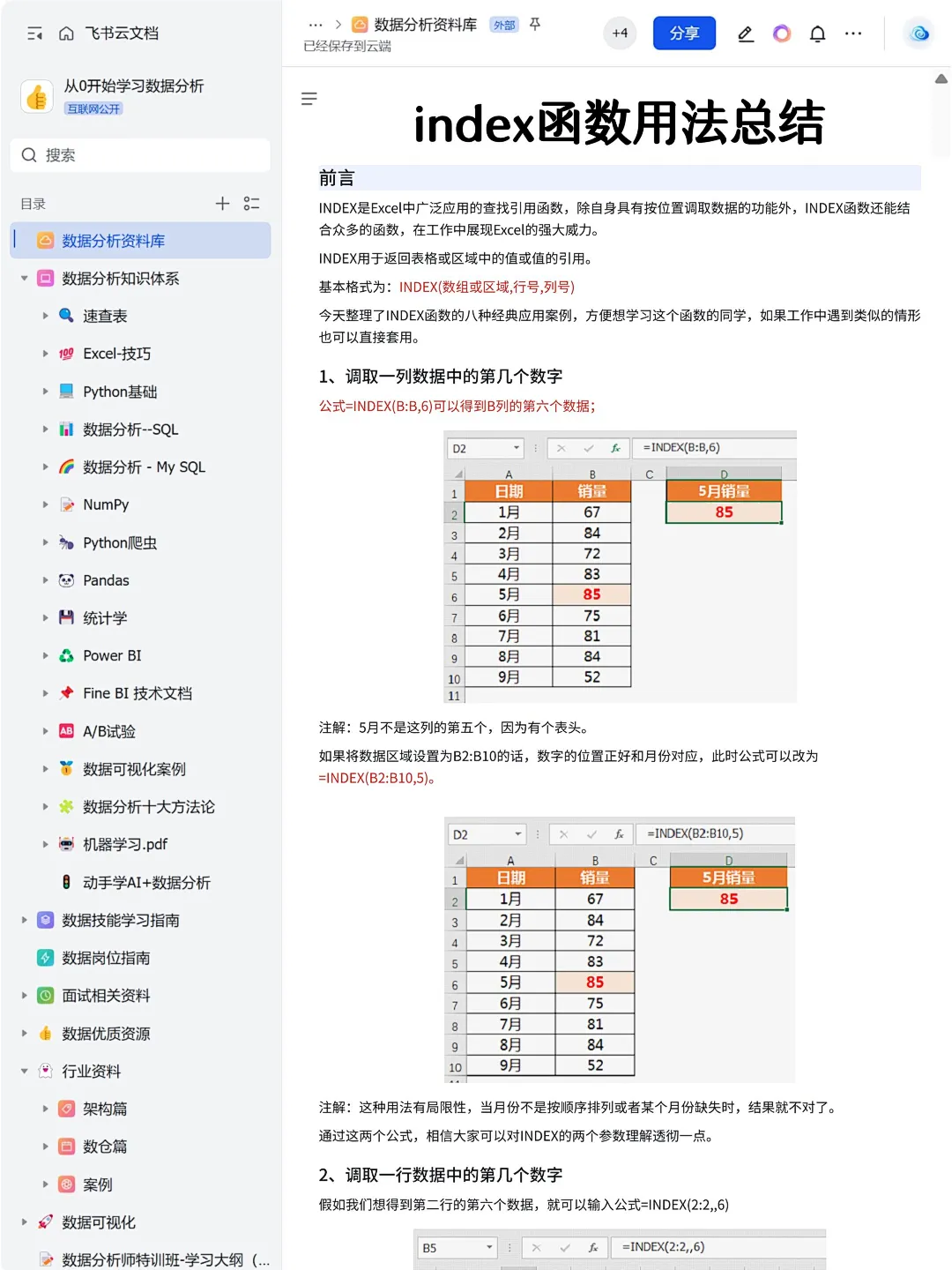This screenshot has width=952, height=1270.
Task: Open the 动手学AI+数据分析 page
Action: [146, 883]
